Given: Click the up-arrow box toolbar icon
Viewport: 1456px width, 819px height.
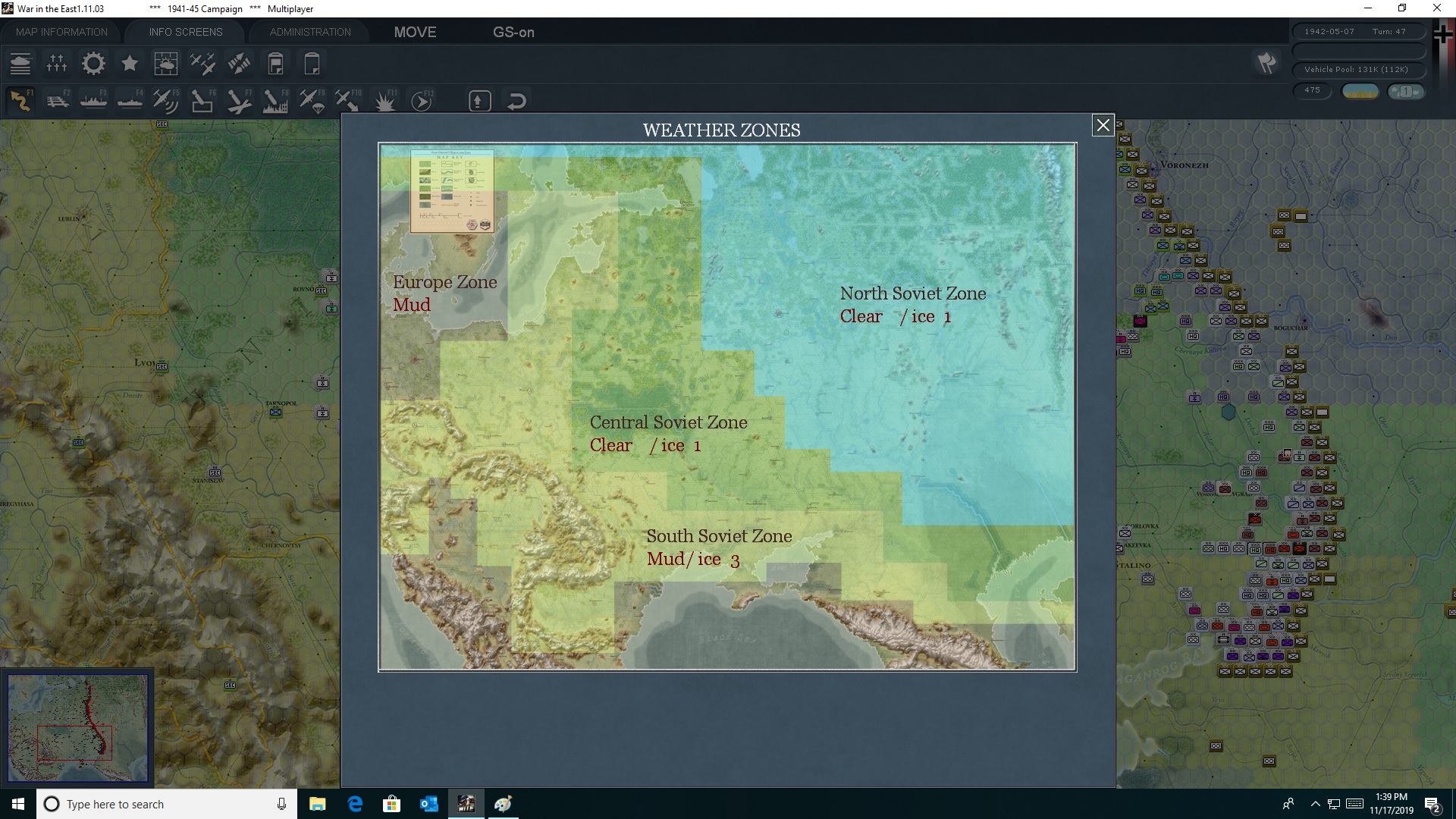Looking at the screenshot, I should 479,101.
